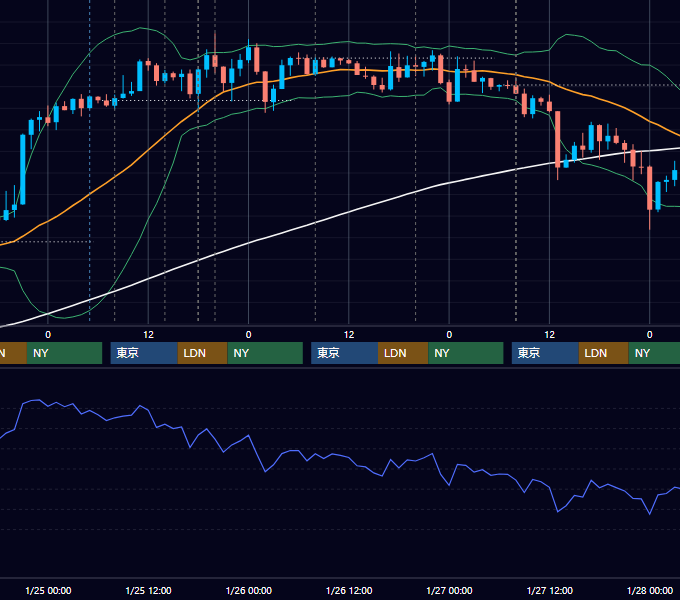Screen dimensions: 680x600
Task: Select the LDN block after second 東京
Action: (403, 353)
